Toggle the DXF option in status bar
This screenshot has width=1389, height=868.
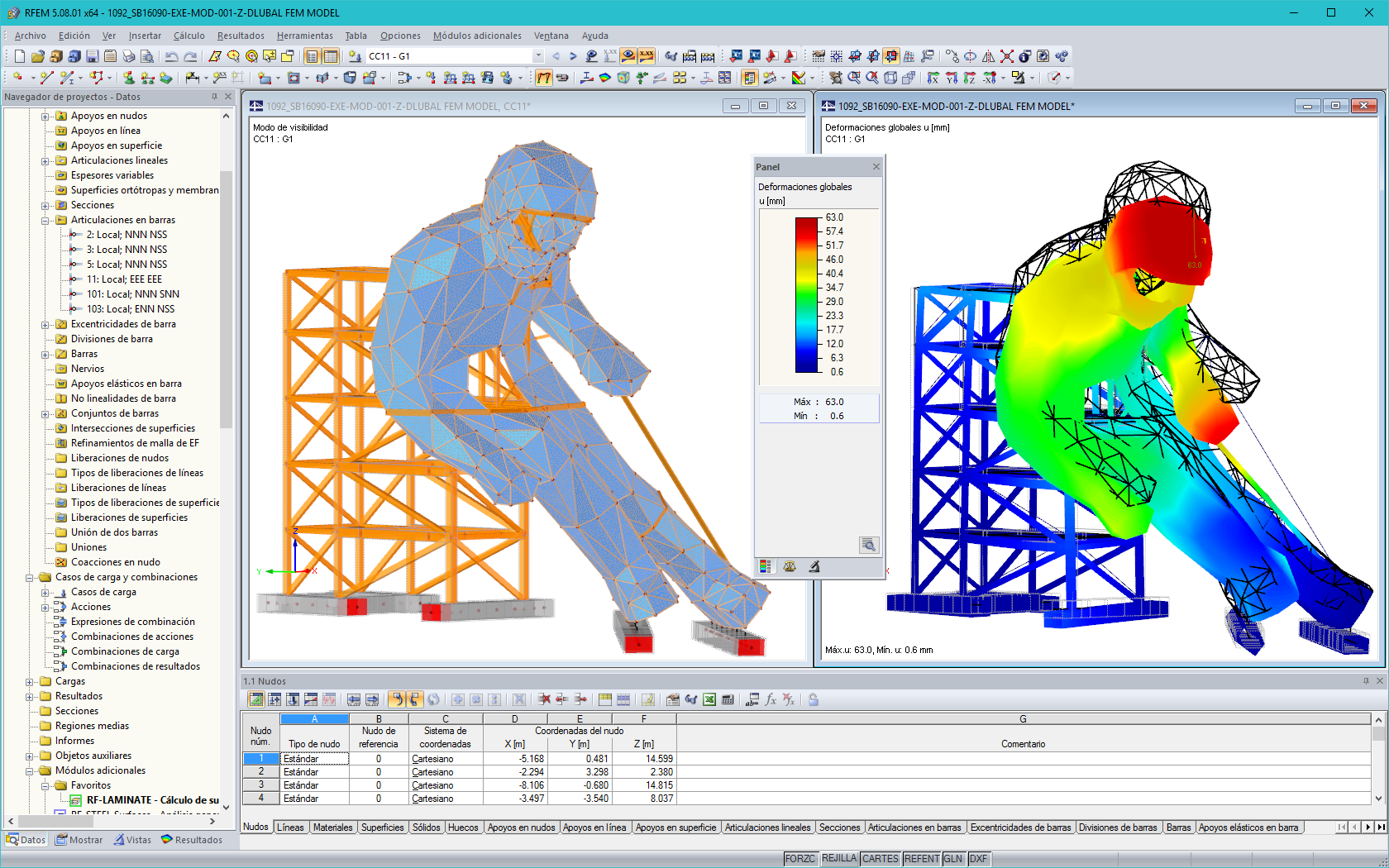(977, 858)
